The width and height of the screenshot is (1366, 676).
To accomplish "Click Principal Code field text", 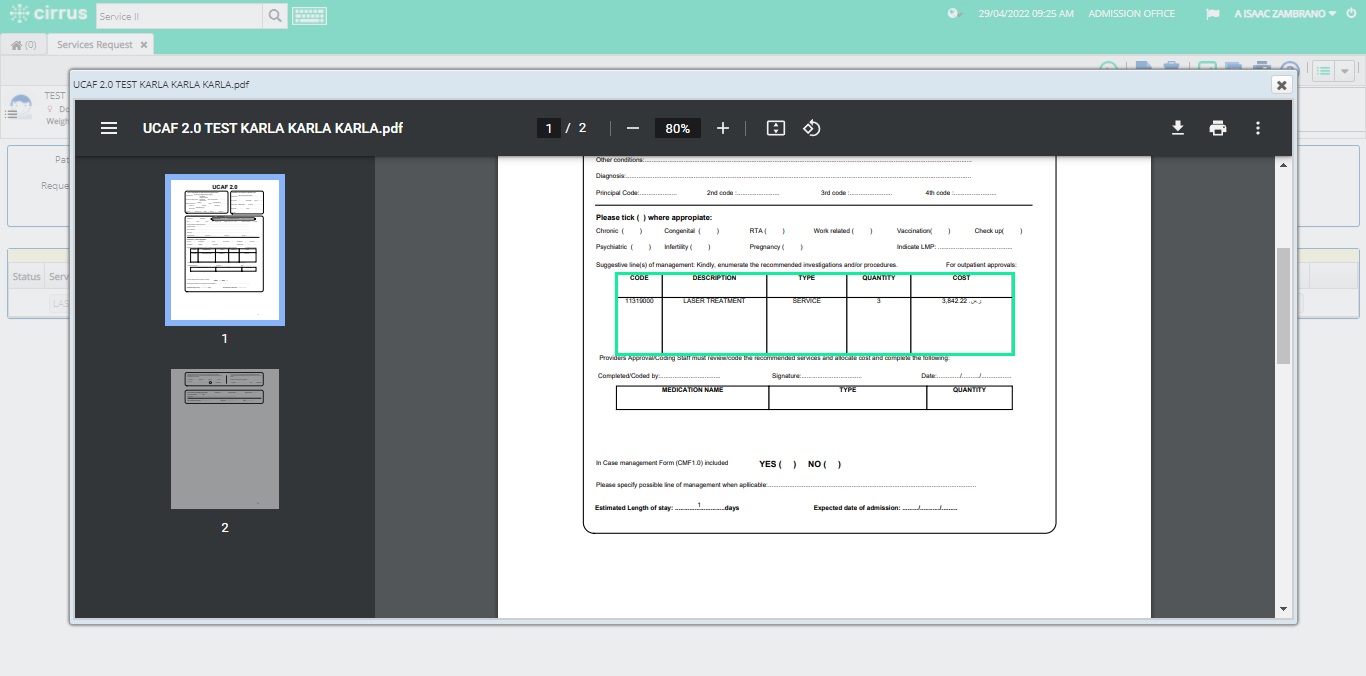I will tap(636, 193).
